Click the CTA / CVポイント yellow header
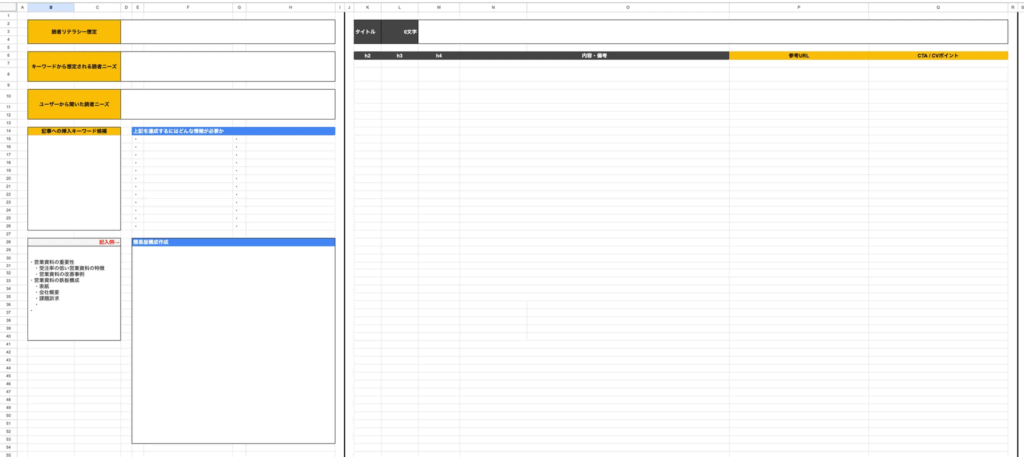Viewport: 1024px width, 457px height. (938, 56)
